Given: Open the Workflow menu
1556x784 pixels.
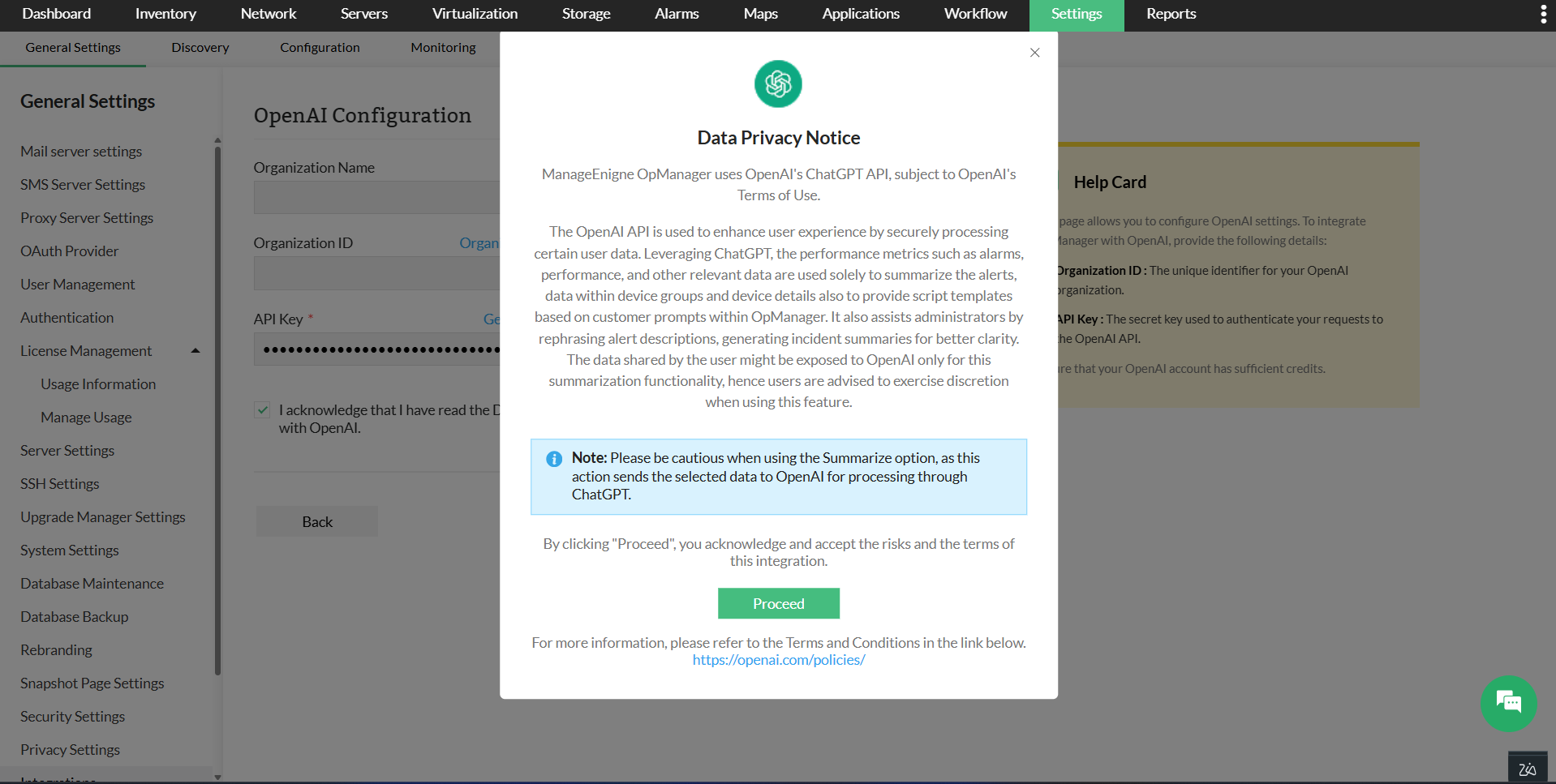Looking at the screenshot, I should tap(975, 14).
